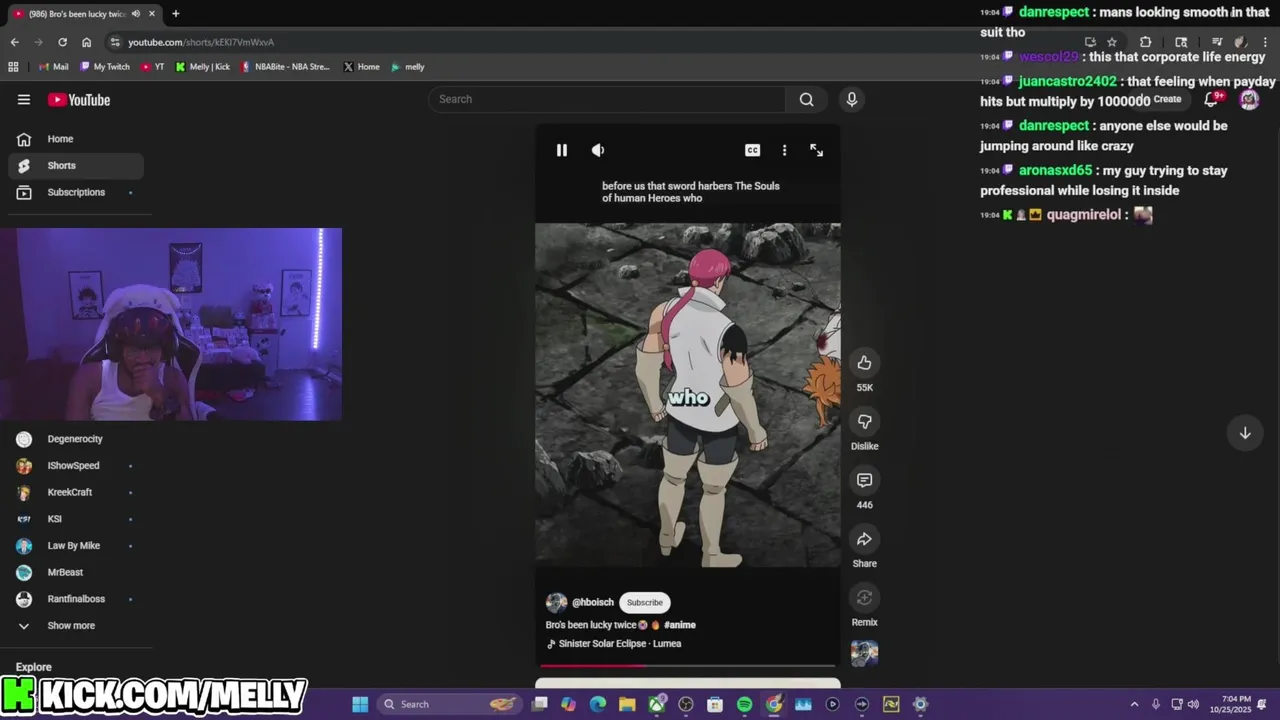The image size is (1280, 720).
Task: Open the 446 comments panel
Action: tap(865, 480)
